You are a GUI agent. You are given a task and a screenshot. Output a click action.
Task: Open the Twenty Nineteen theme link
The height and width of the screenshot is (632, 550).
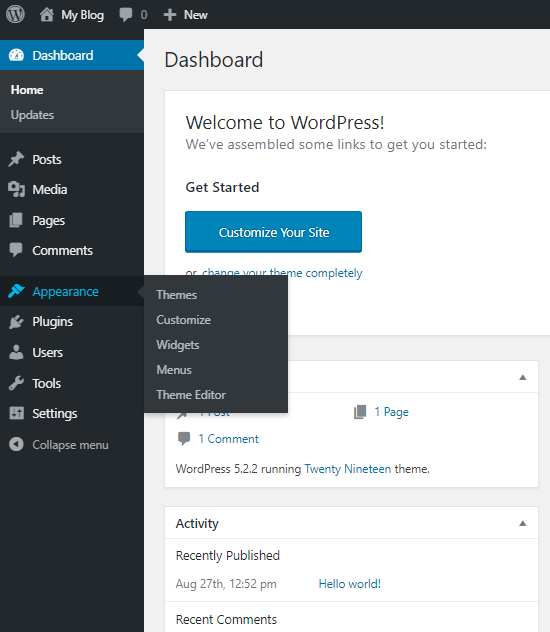click(x=347, y=469)
